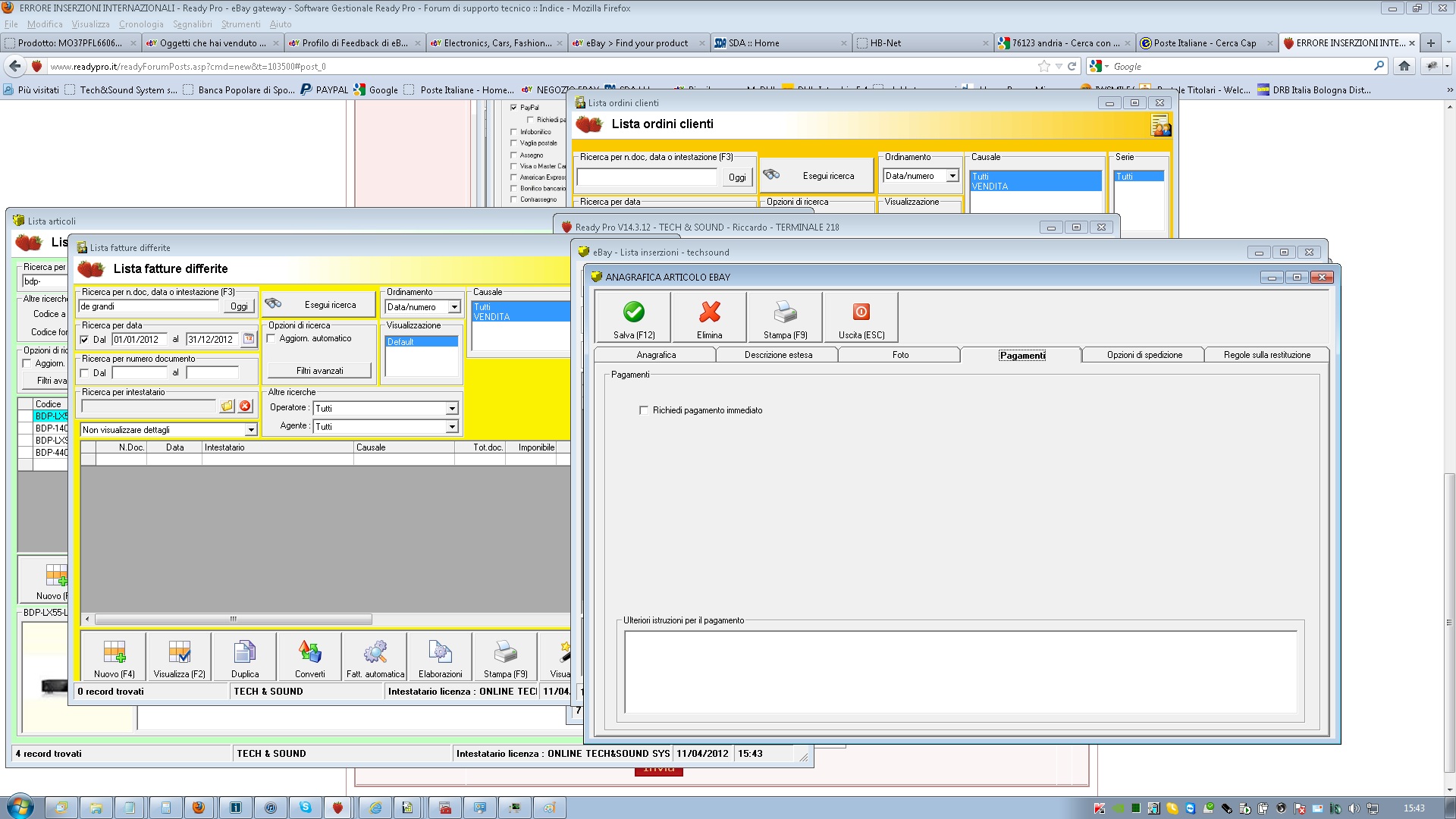Image resolution: width=1456 pixels, height=819 pixels.
Task: Click the Skype icon in the taskbar
Action: [306, 808]
